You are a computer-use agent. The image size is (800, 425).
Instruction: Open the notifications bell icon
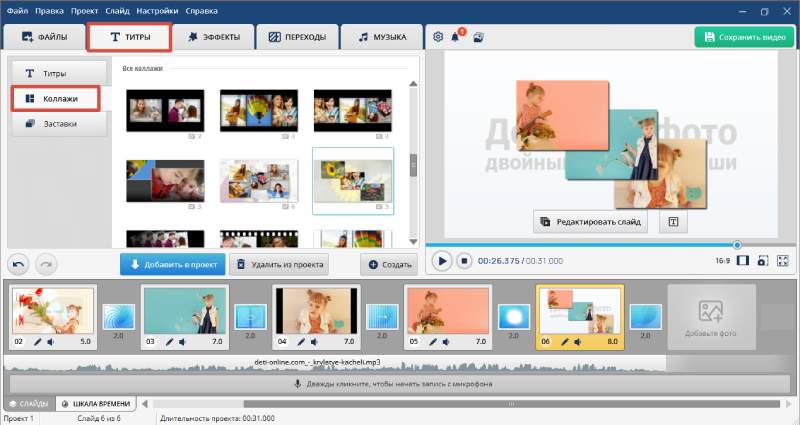[456, 37]
